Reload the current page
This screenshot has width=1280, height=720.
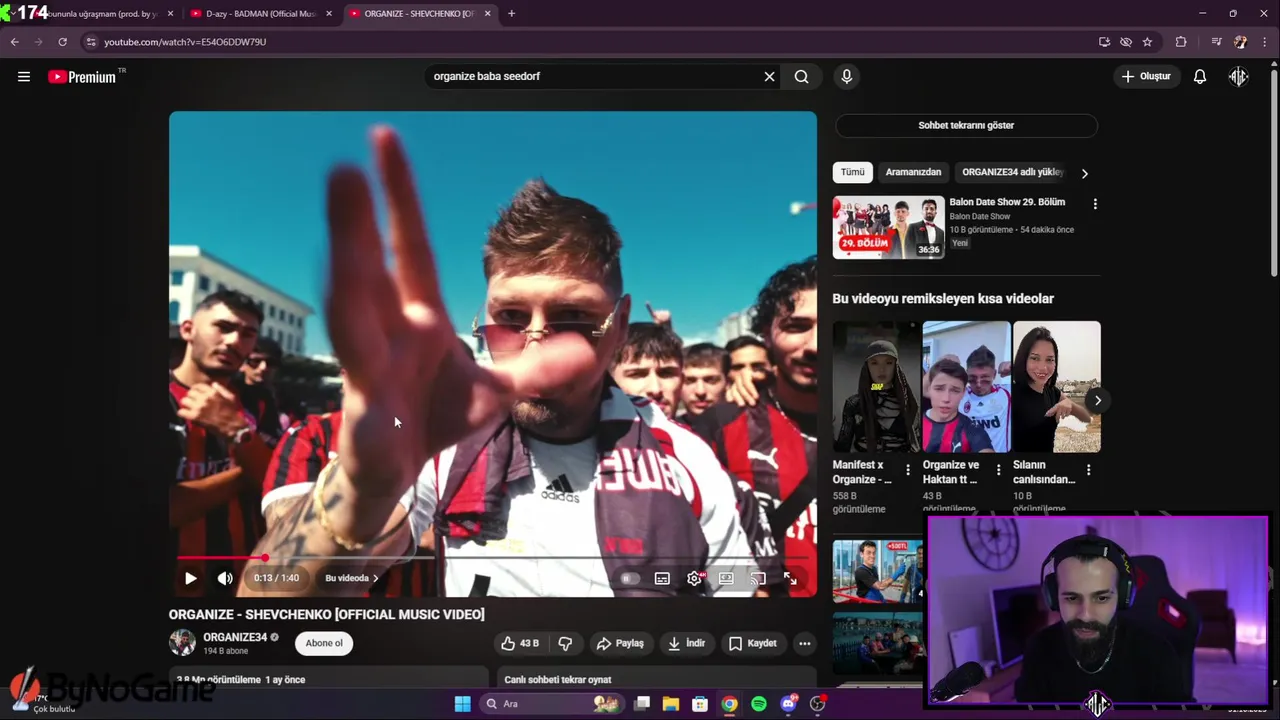point(62,42)
